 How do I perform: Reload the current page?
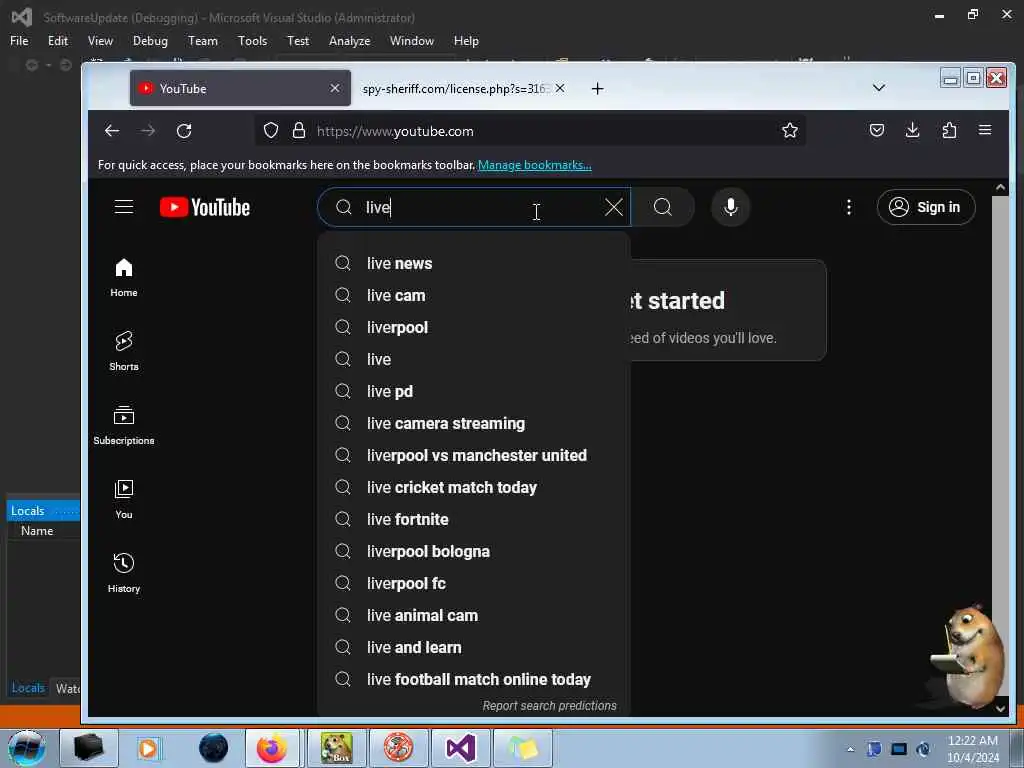click(184, 131)
